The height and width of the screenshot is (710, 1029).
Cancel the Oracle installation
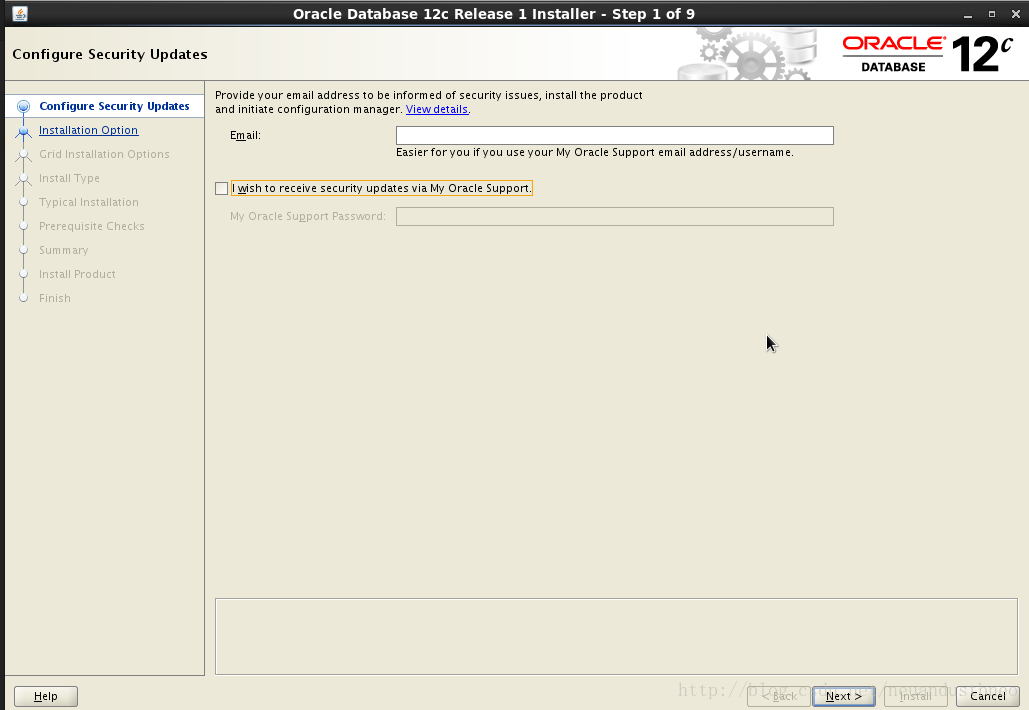(x=988, y=696)
